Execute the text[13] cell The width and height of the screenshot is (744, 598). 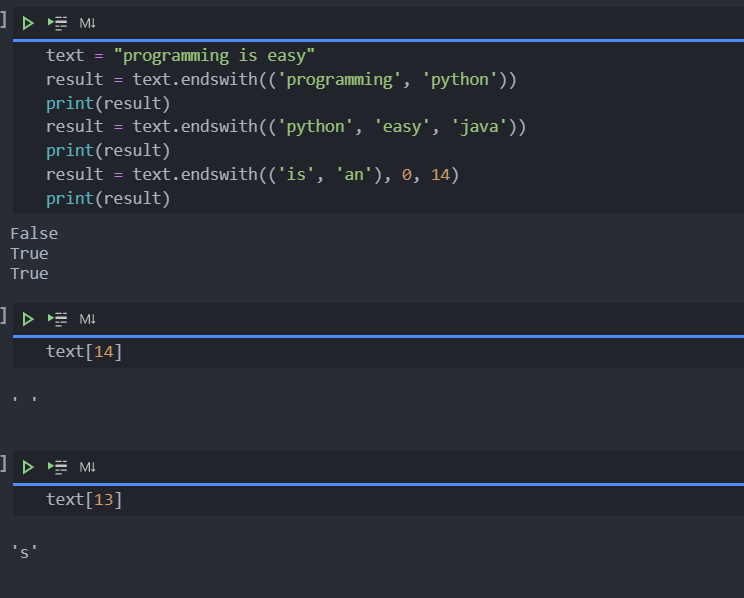28,467
